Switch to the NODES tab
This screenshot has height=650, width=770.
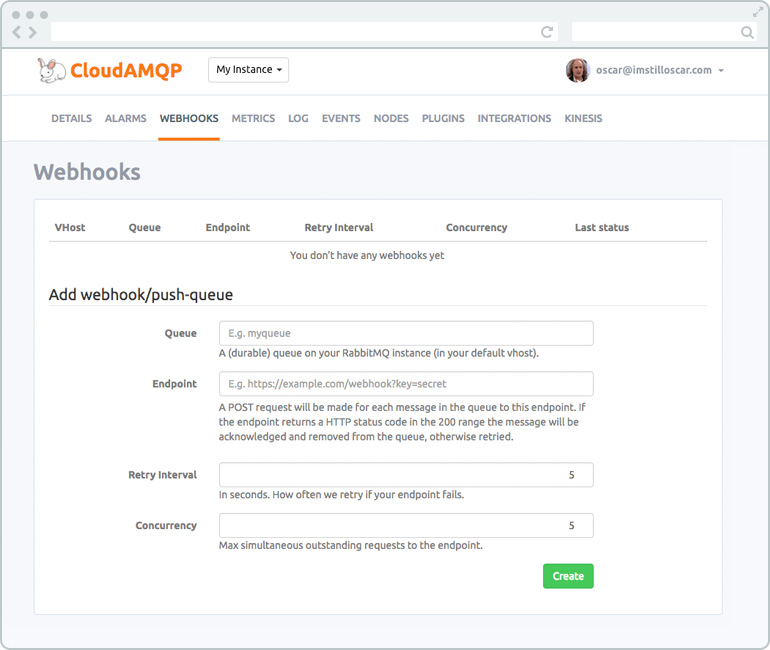391,118
